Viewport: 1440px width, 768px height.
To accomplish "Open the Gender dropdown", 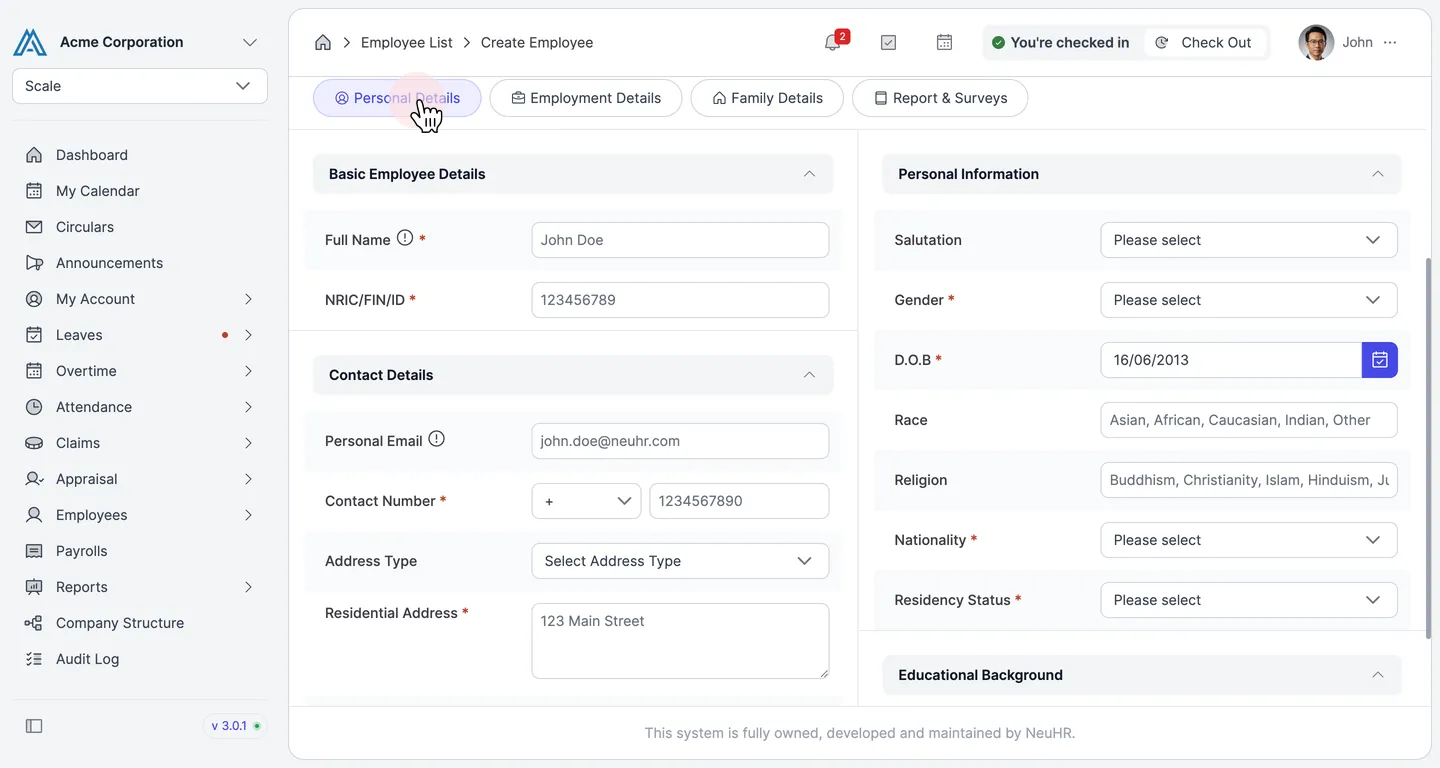I will (x=1249, y=300).
